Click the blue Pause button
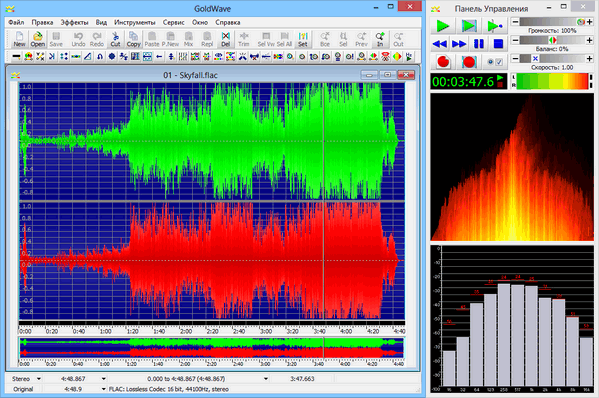This screenshot has width=599, height=398. tap(479, 44)
